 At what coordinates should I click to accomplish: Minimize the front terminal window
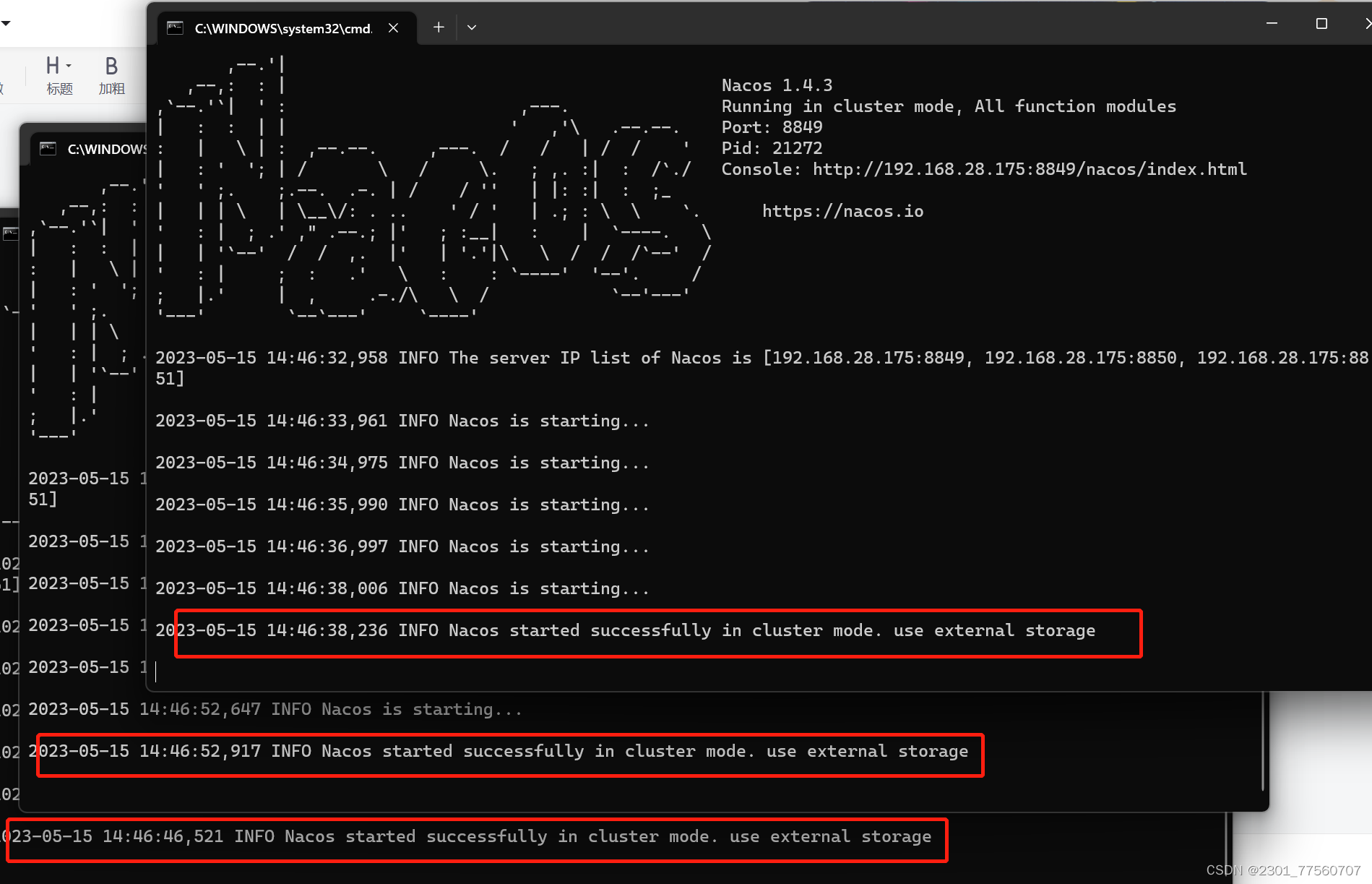click(x=1272, y=24)
